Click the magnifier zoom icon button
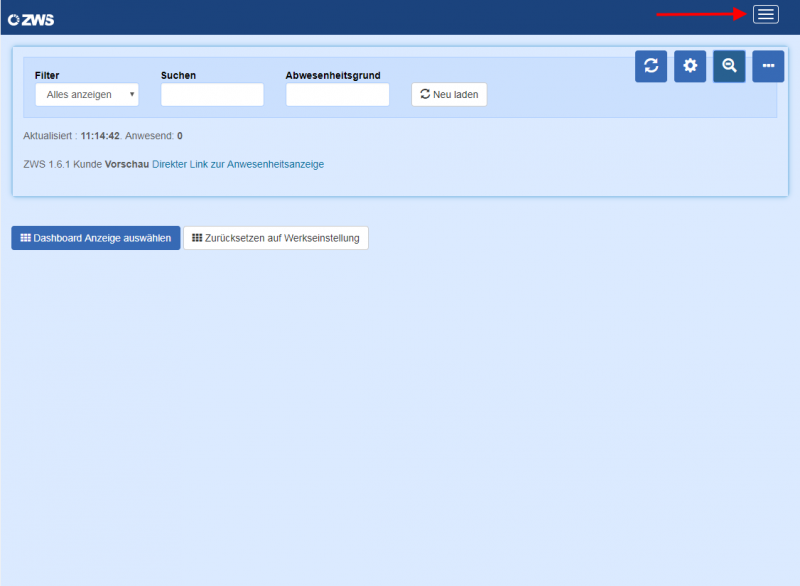Viewport: 800px width, 586px height. [x=729, y=66]
